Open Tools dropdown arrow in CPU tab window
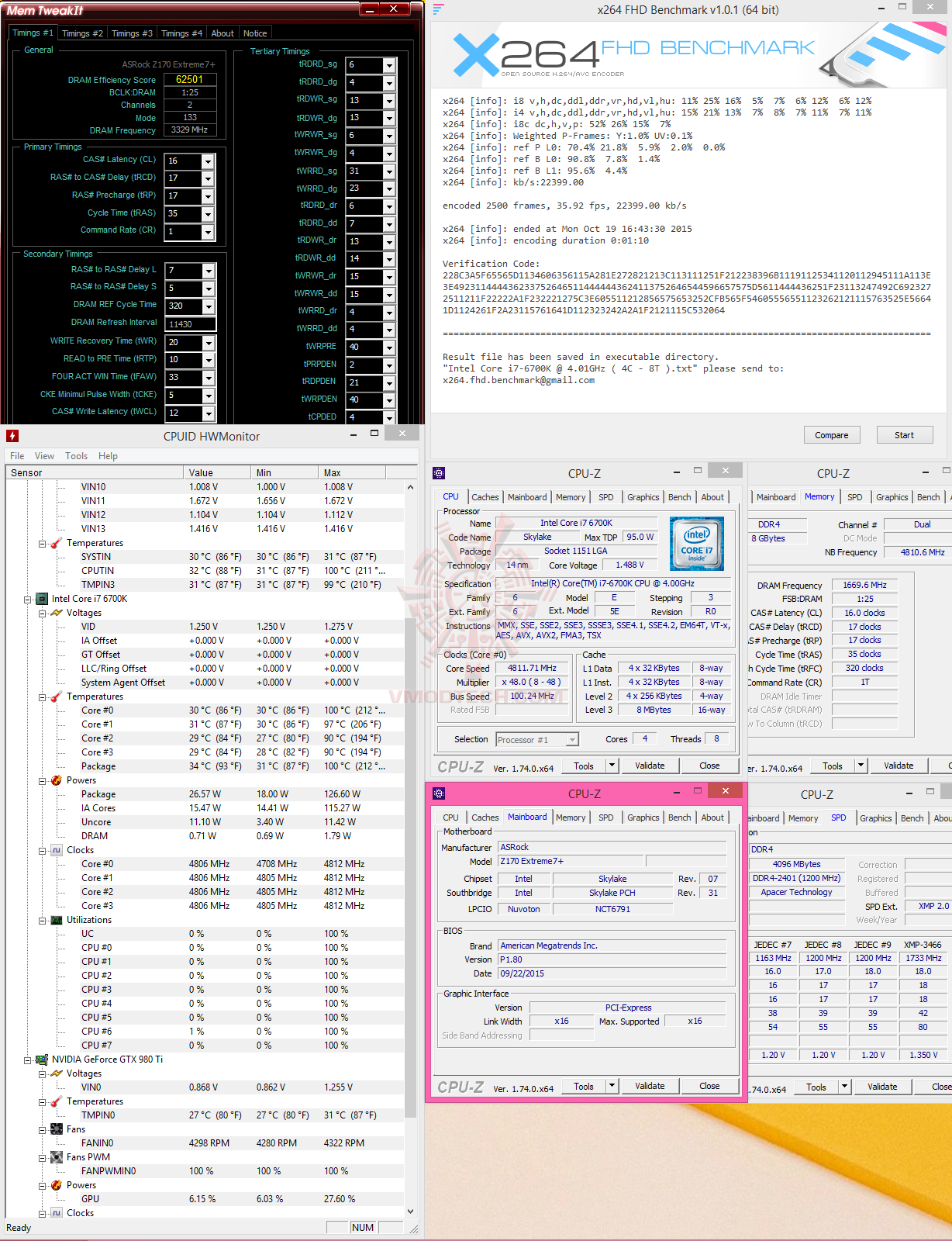This screenshot has height=1241, width=952. pyautogui.click(x=612, y=766)
